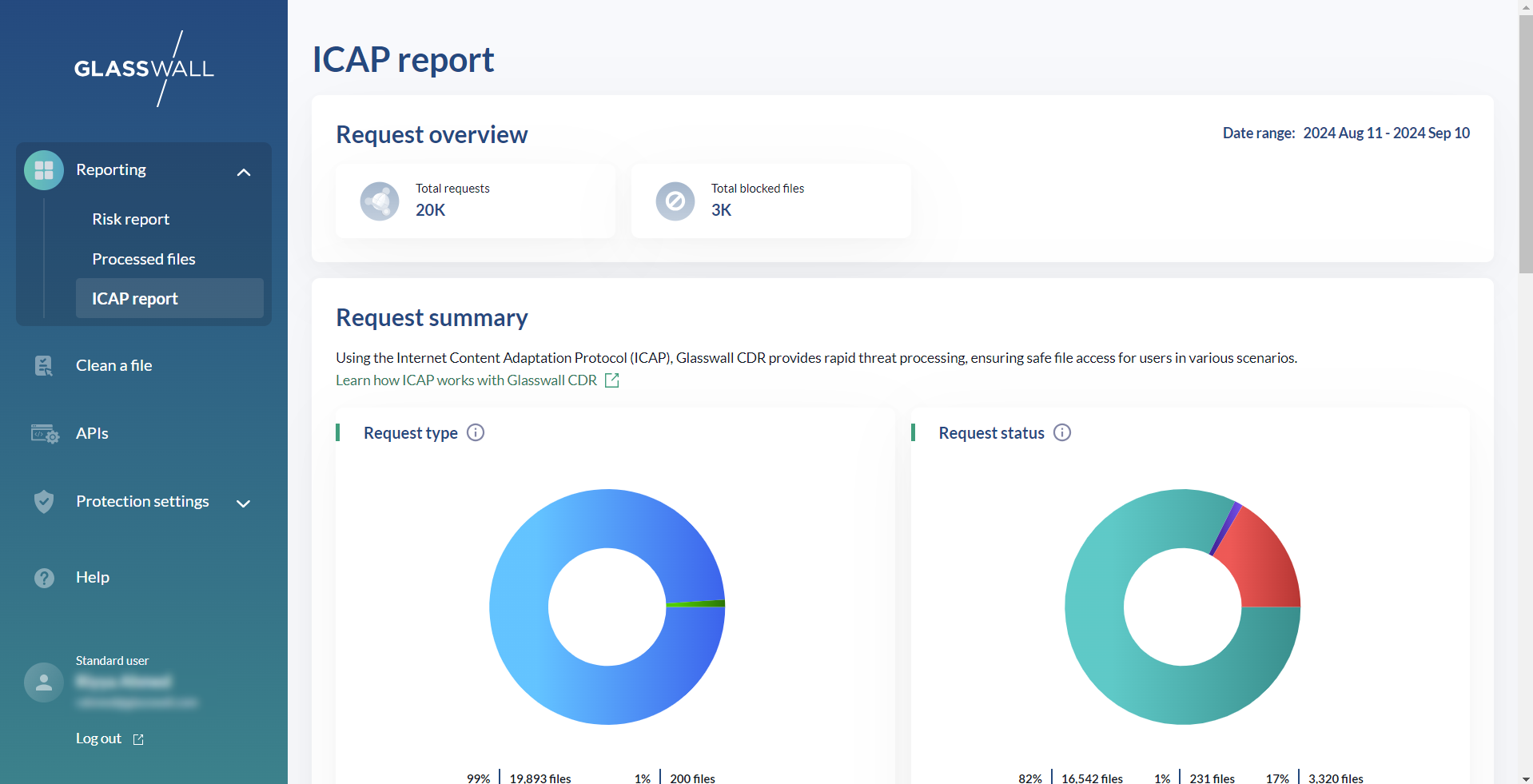Click the Clean a file icon
The image size is (1533, 784).
[x=44, y=366]
